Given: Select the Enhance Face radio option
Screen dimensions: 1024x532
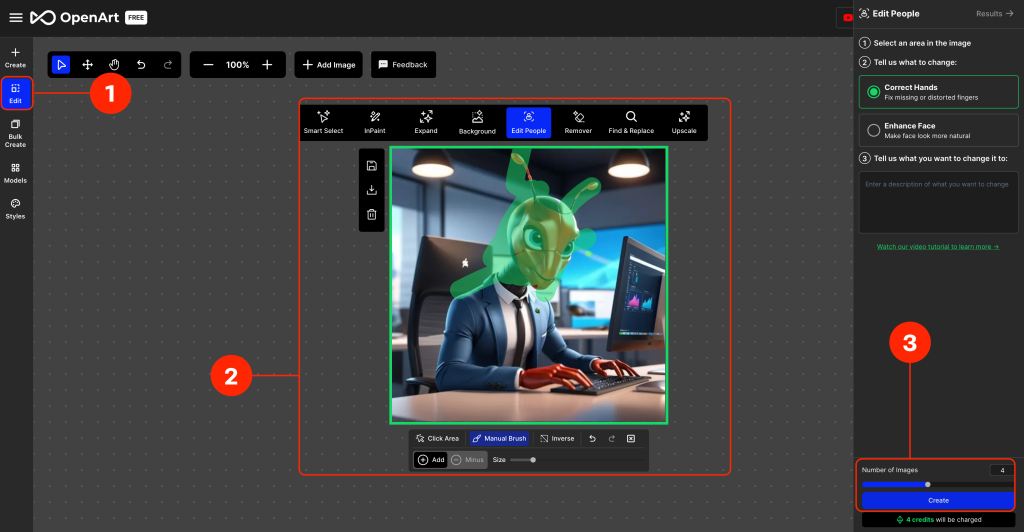Looking at the screenshot, I should pyautogui.click(x=874, y=130).
